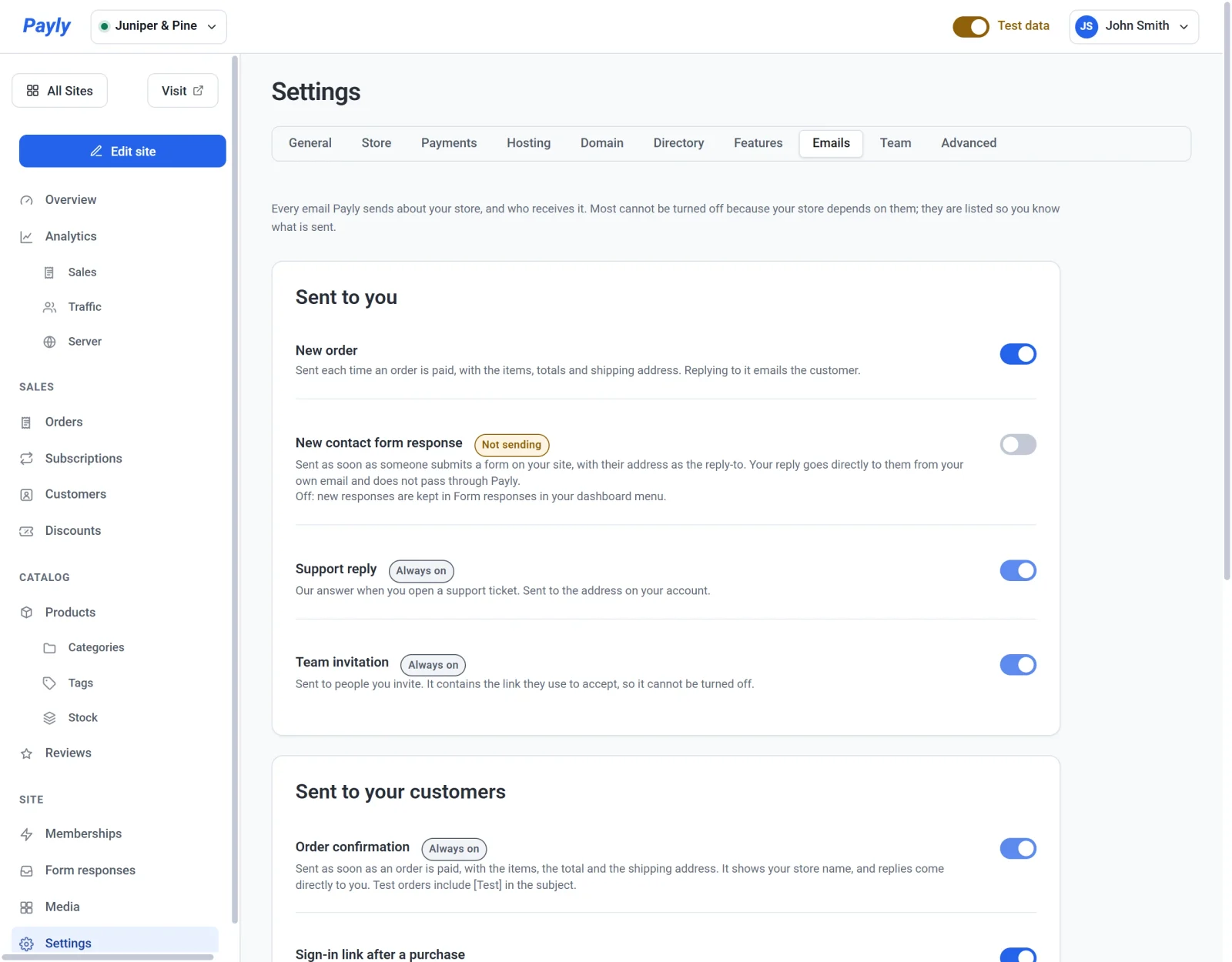1232x962 pixels.
Task: Click the green status dot by Juniper & Pine
Action: 104,26
